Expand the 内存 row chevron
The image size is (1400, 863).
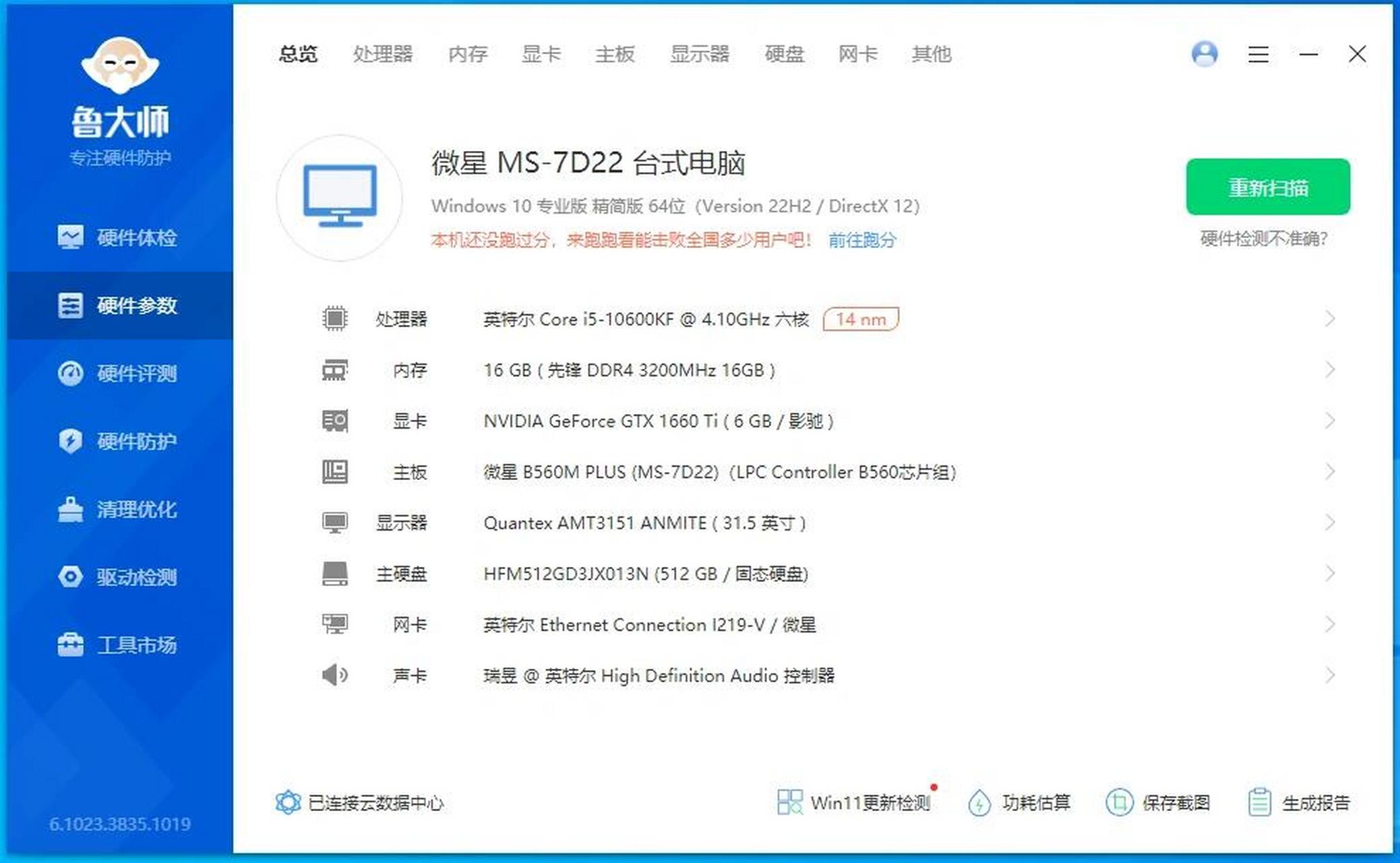click(x=1329, y=369)
